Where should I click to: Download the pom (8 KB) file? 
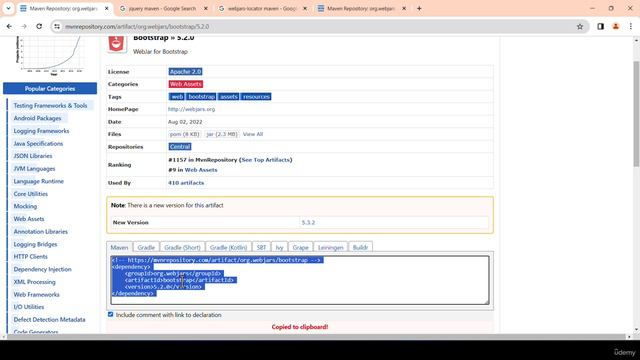184,134
